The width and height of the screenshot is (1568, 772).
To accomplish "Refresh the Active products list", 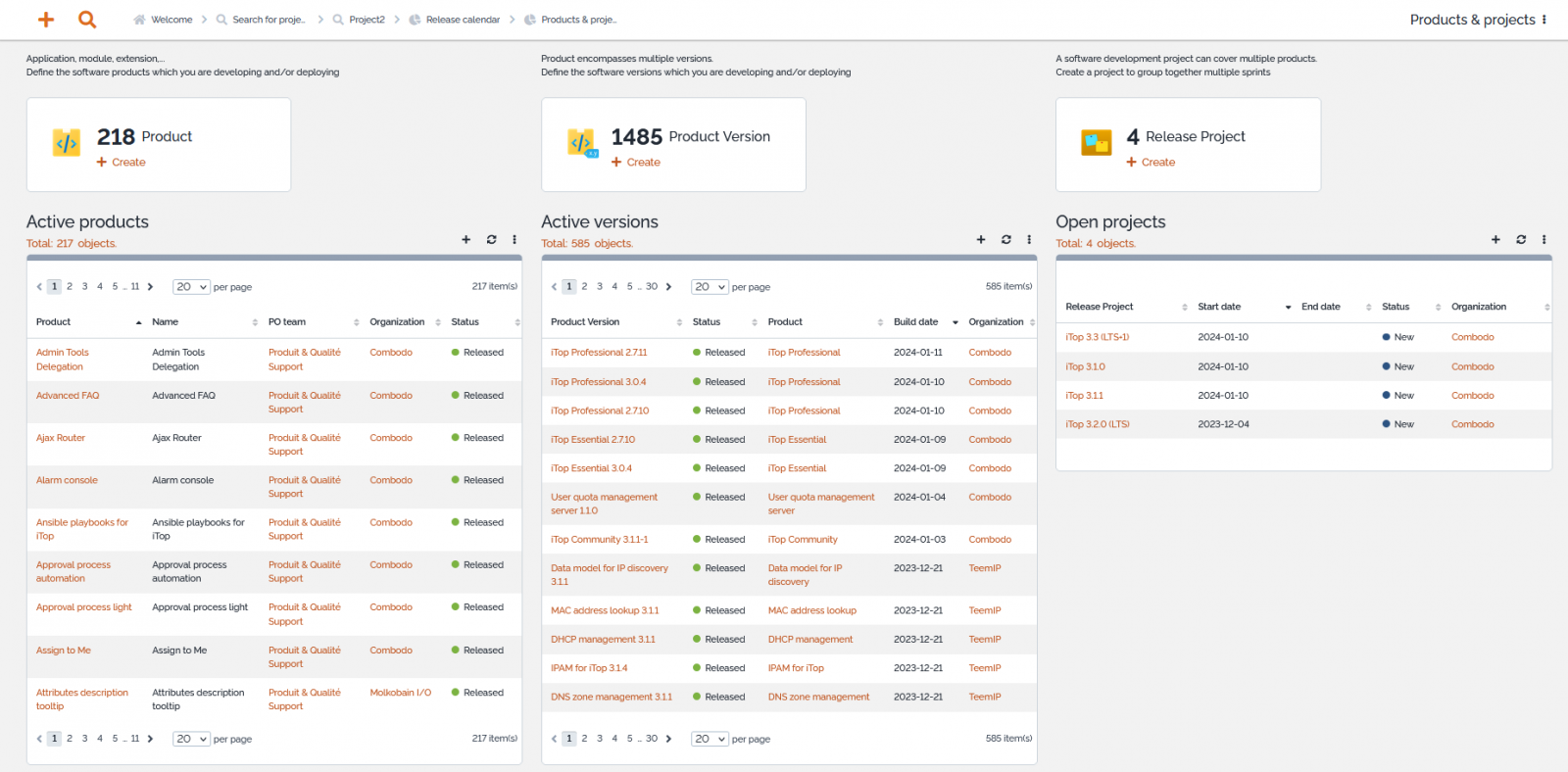I will (x=491, y=239).
